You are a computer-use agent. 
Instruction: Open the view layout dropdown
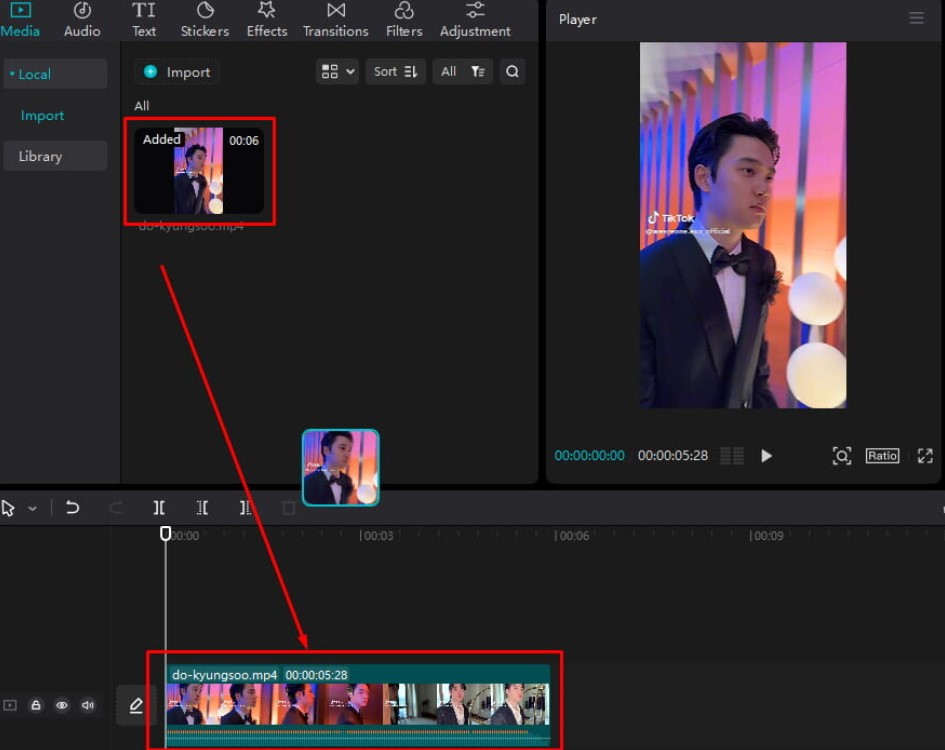pos(337,71)
